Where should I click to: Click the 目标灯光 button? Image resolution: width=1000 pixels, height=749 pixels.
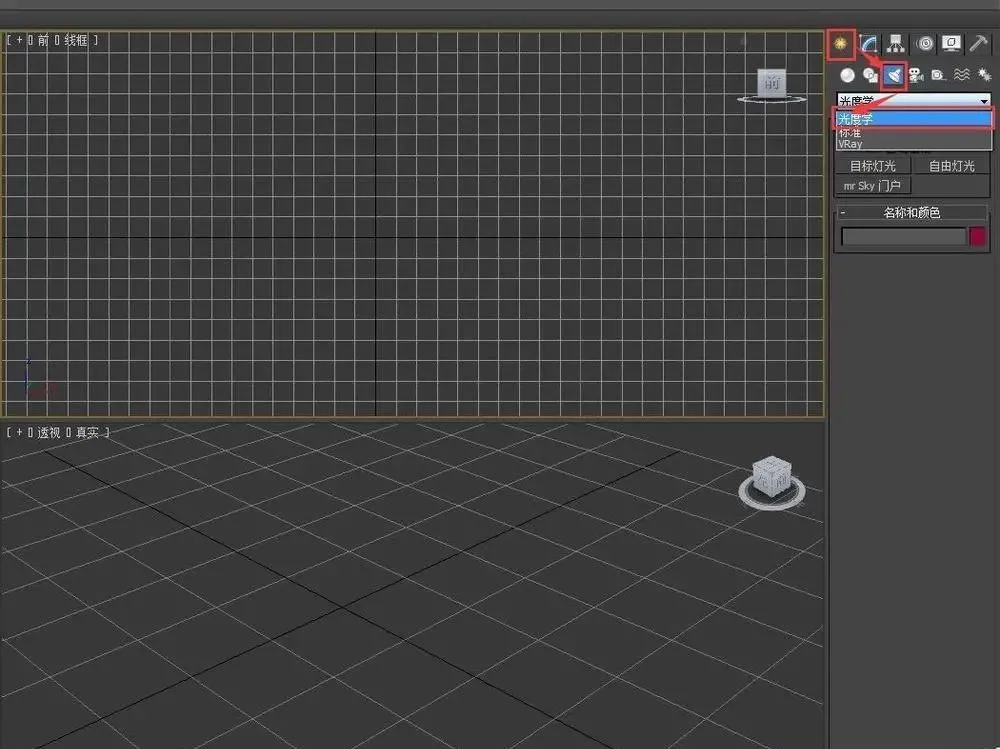tap(872, 166)
